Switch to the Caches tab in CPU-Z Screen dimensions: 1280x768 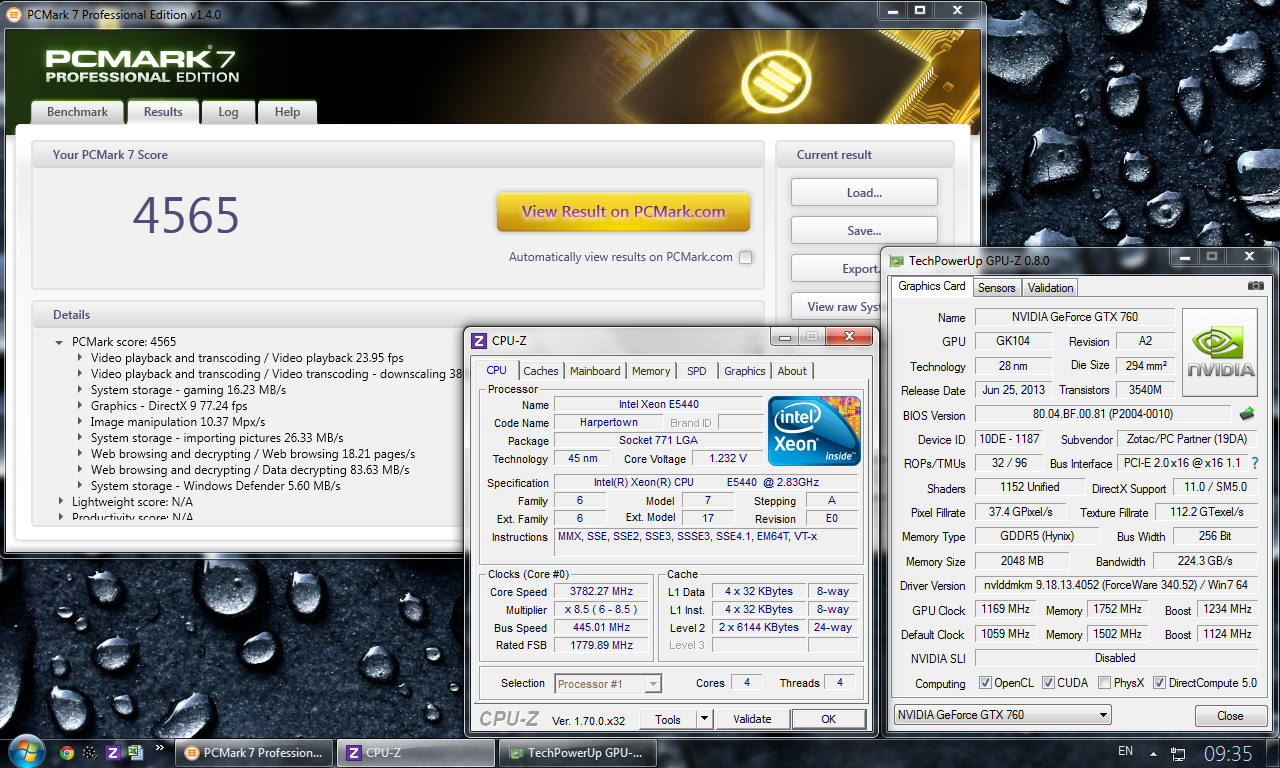[x=541, y=371]
